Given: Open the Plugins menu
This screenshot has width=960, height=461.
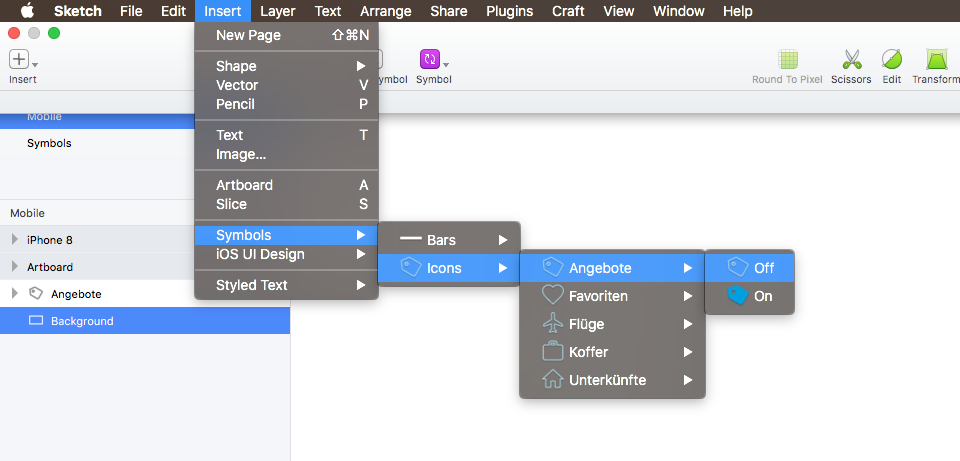Looking at the screenshot, I should pos(509,11).
